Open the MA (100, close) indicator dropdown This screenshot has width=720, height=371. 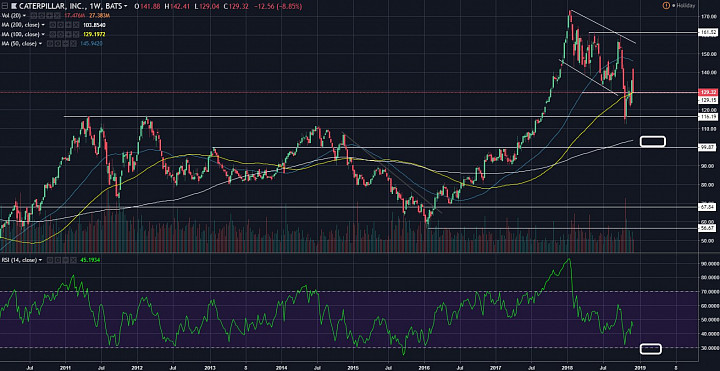(x=43, y=34)
